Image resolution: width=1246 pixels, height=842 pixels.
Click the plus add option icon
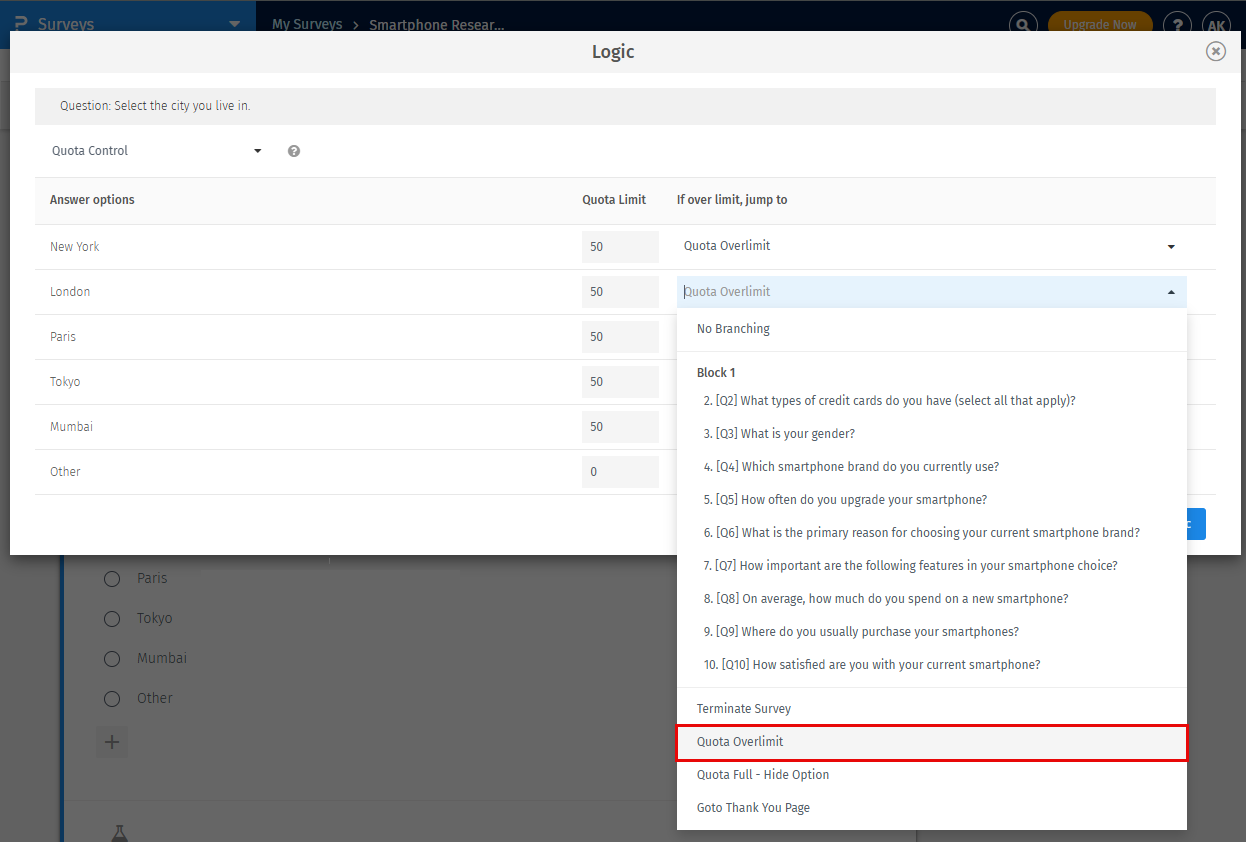click(112, 742)
